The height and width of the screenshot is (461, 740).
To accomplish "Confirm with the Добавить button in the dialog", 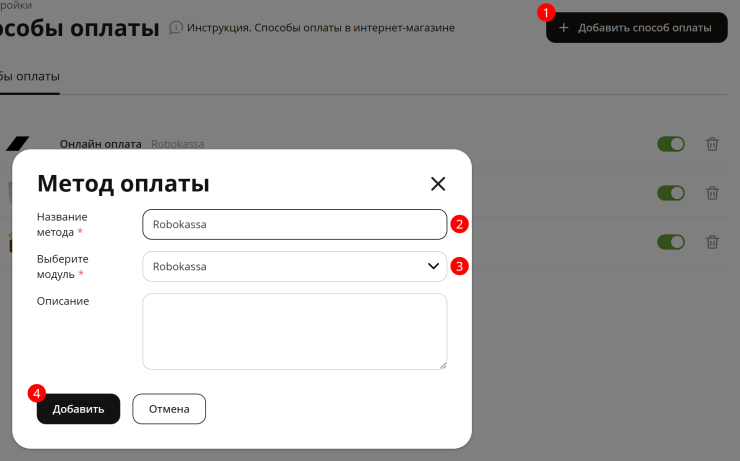I will [78, 409].
